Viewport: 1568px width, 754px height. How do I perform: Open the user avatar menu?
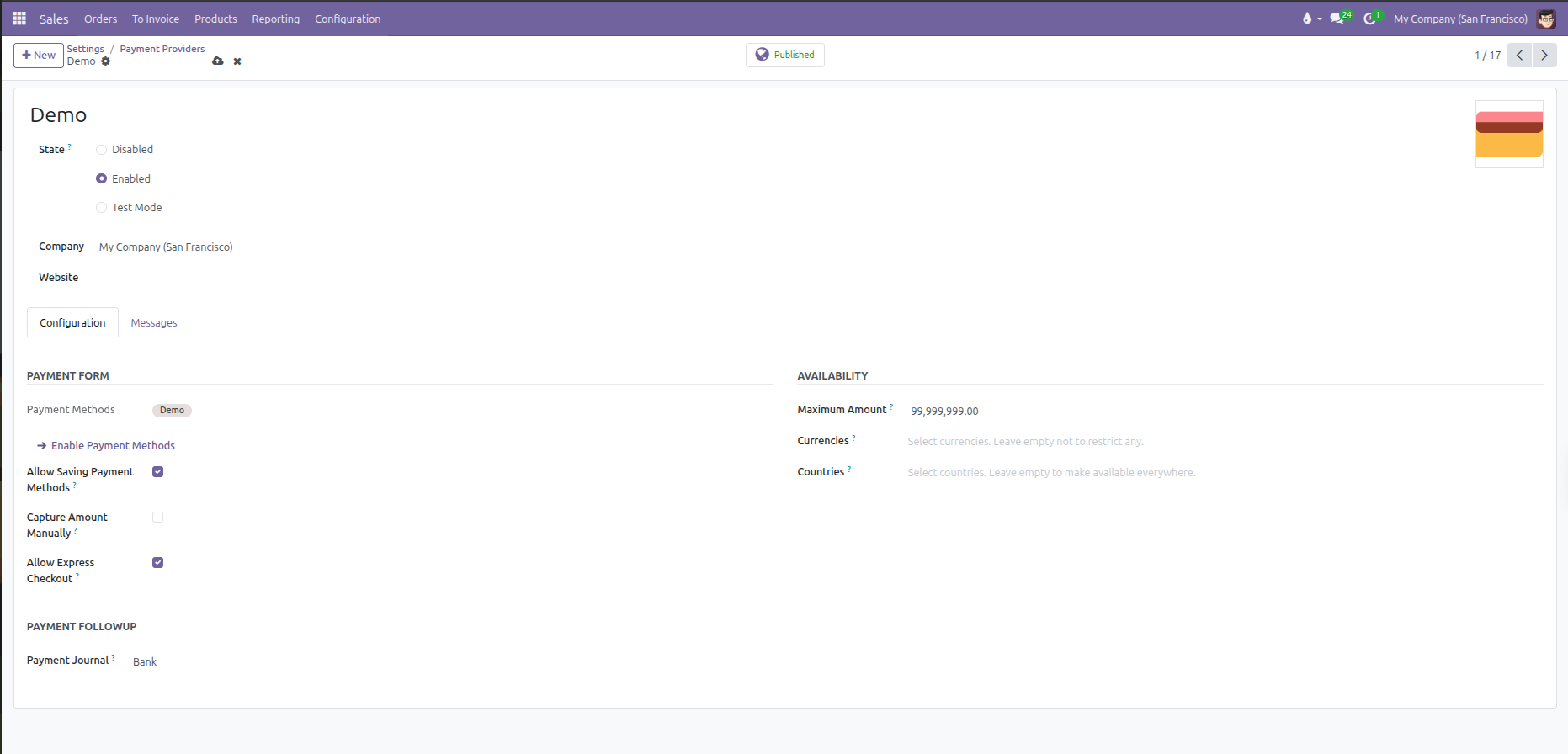click(x=1546, y=19)
